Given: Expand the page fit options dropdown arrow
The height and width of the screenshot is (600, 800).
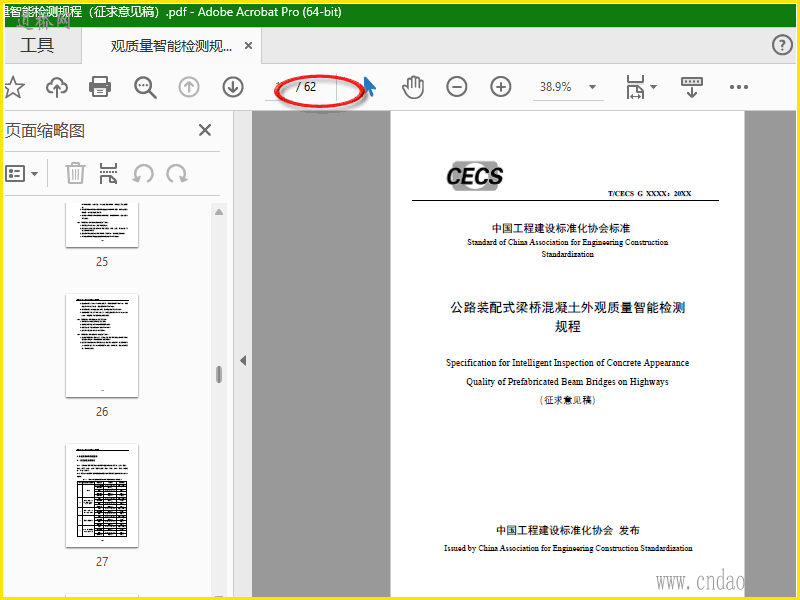Looking at the screenshot, I should tap(654, 87).
